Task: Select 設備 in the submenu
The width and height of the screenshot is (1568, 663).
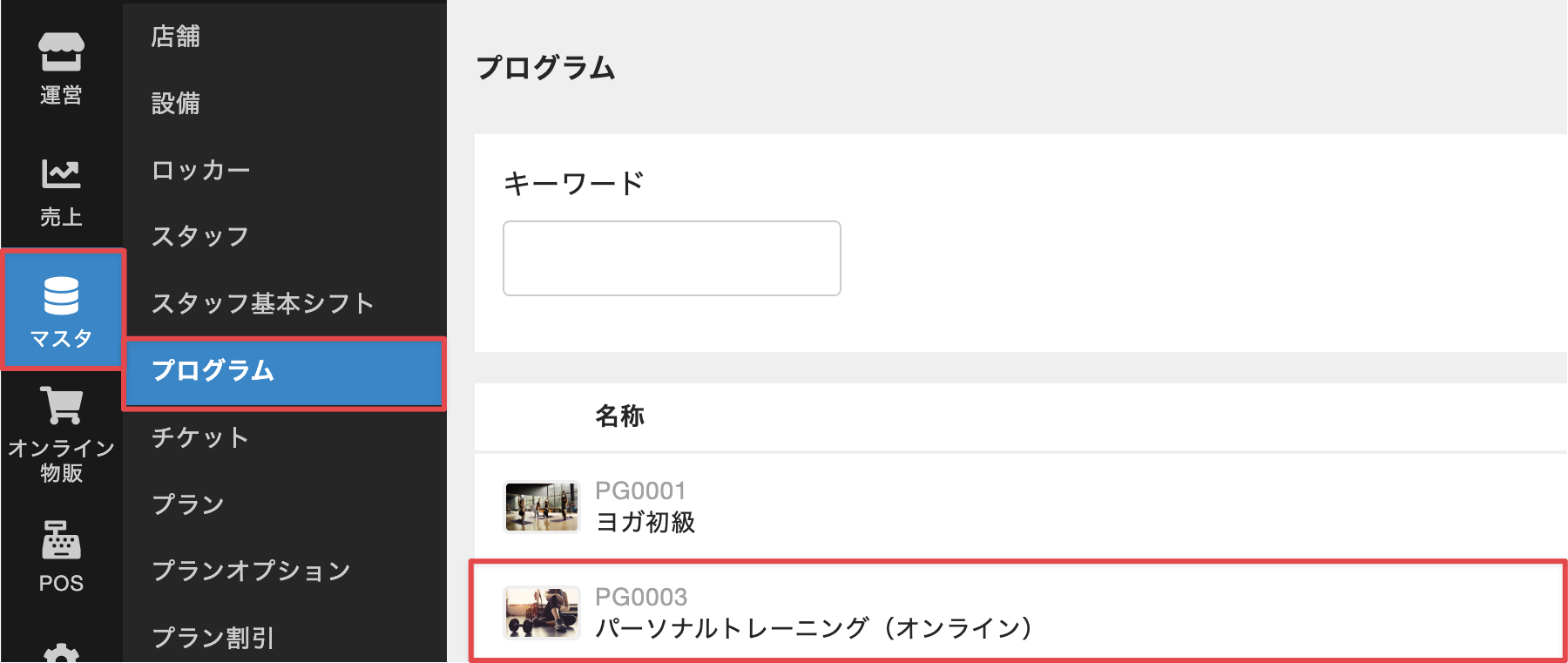Action: click(x=176, y=104)
